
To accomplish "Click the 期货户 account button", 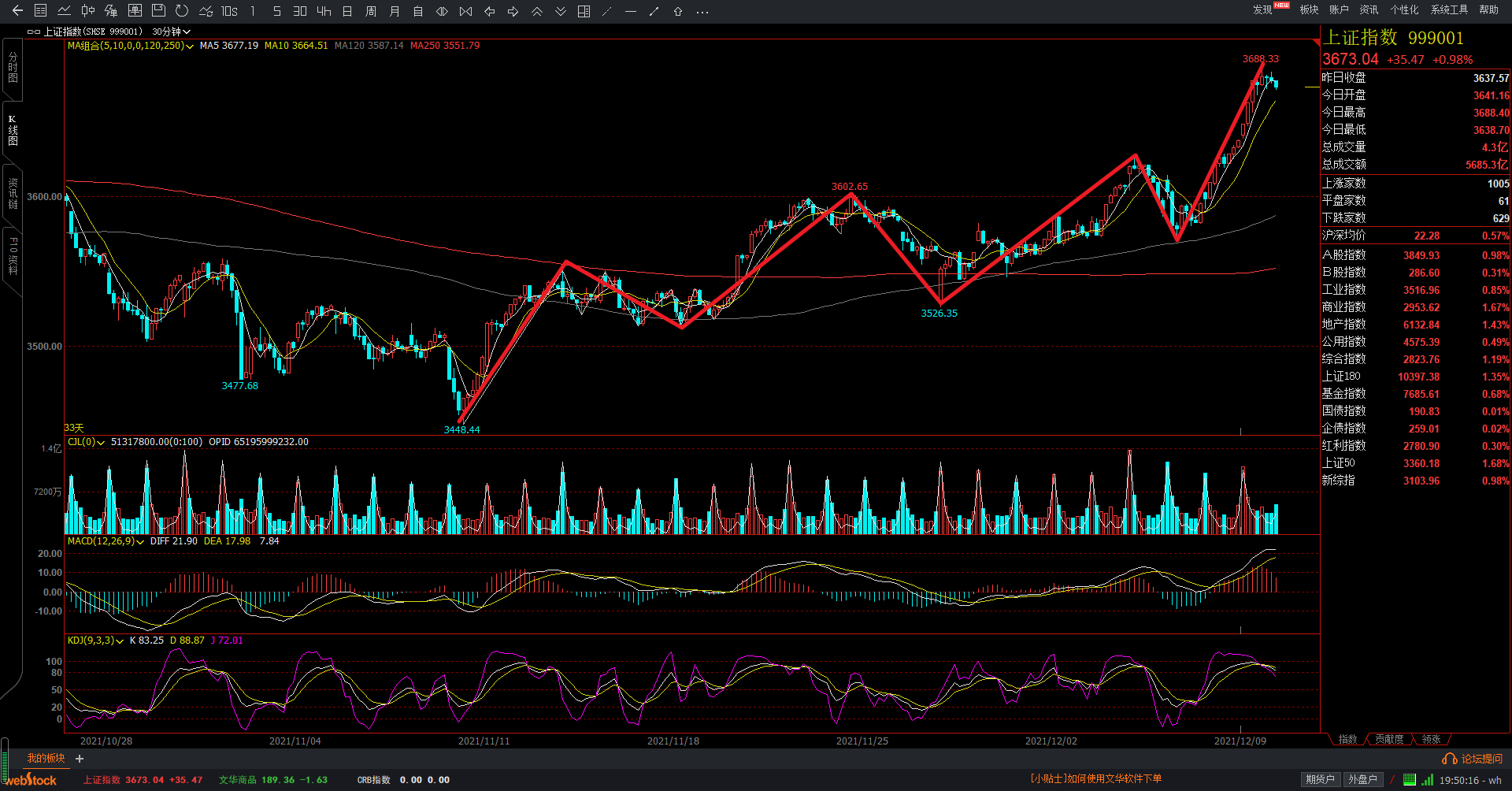I will tap(1320, 779).
